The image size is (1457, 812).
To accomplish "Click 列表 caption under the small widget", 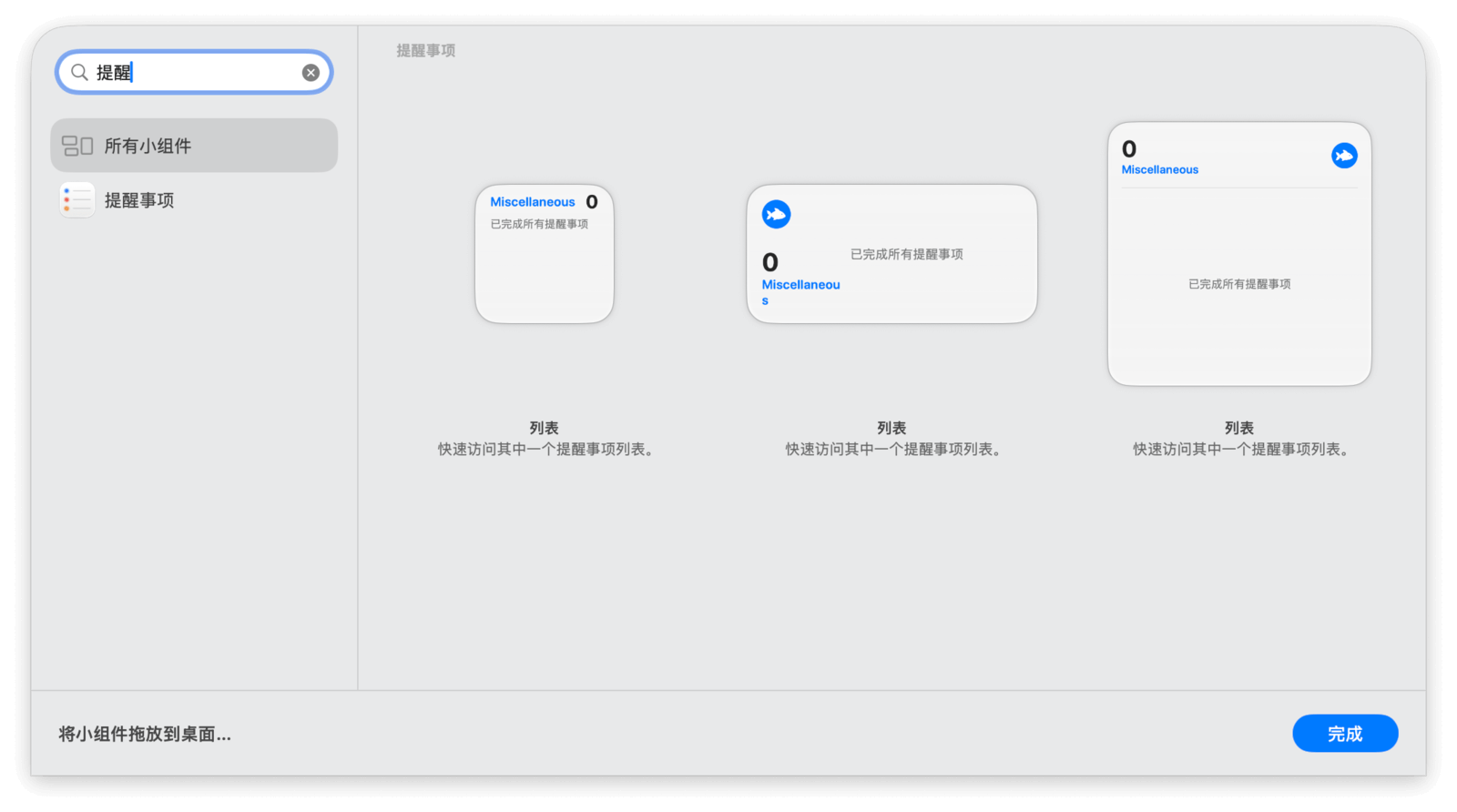I will coord(545,428).
